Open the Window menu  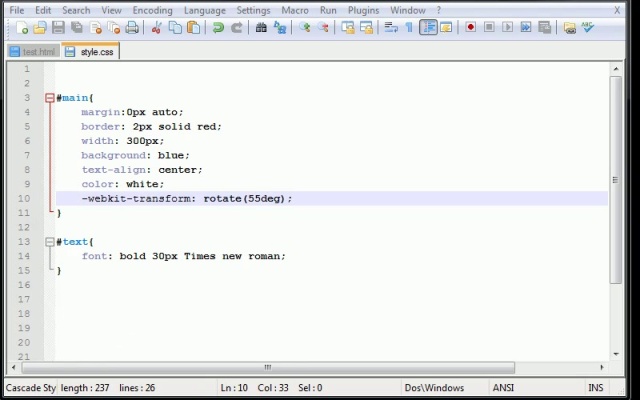point(408,10)
